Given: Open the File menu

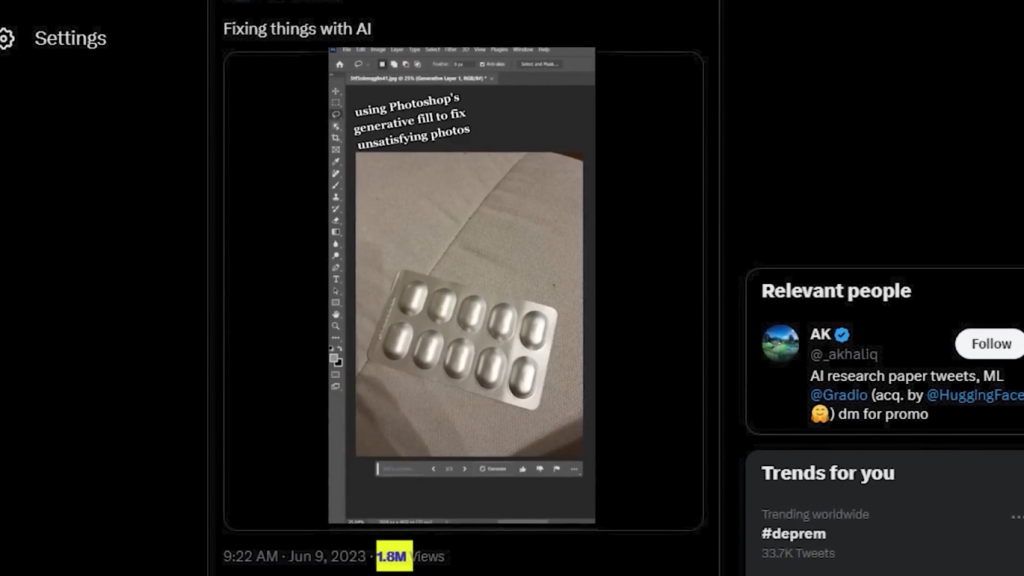Looking at the screenshot, I should tap(347, 50).
